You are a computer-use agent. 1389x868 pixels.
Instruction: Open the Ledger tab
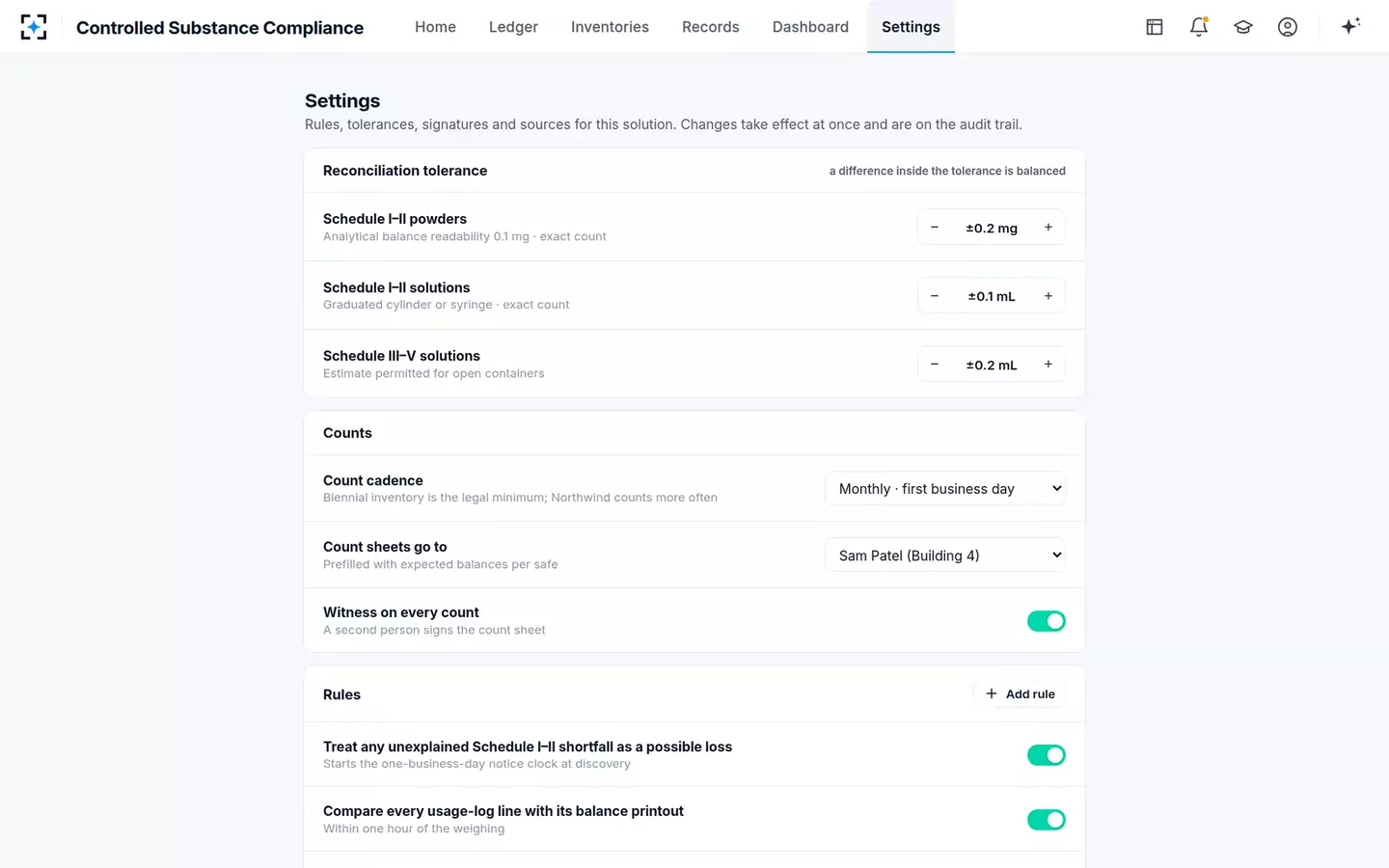(x=513, y=27)
